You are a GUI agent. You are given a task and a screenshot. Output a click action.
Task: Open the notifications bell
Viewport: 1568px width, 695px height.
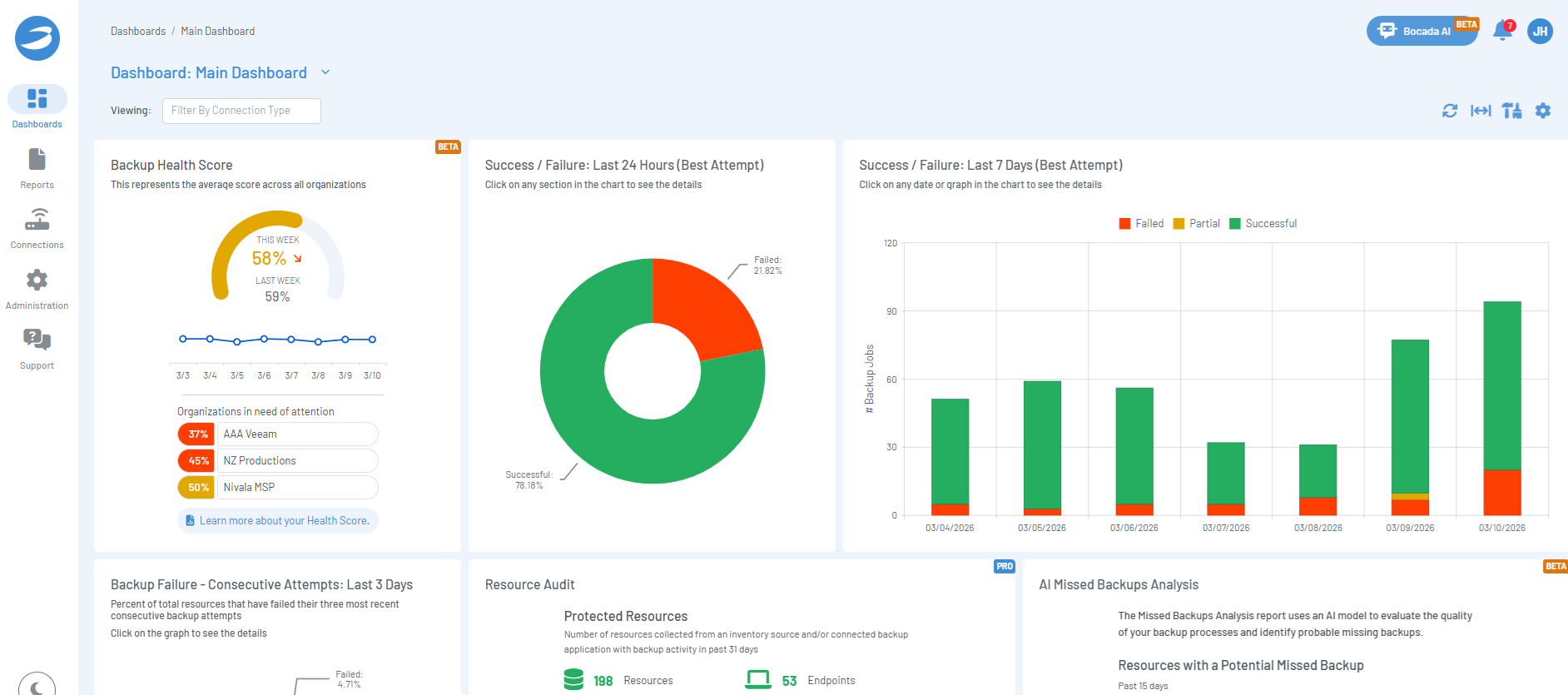(x=1502, y=31)
